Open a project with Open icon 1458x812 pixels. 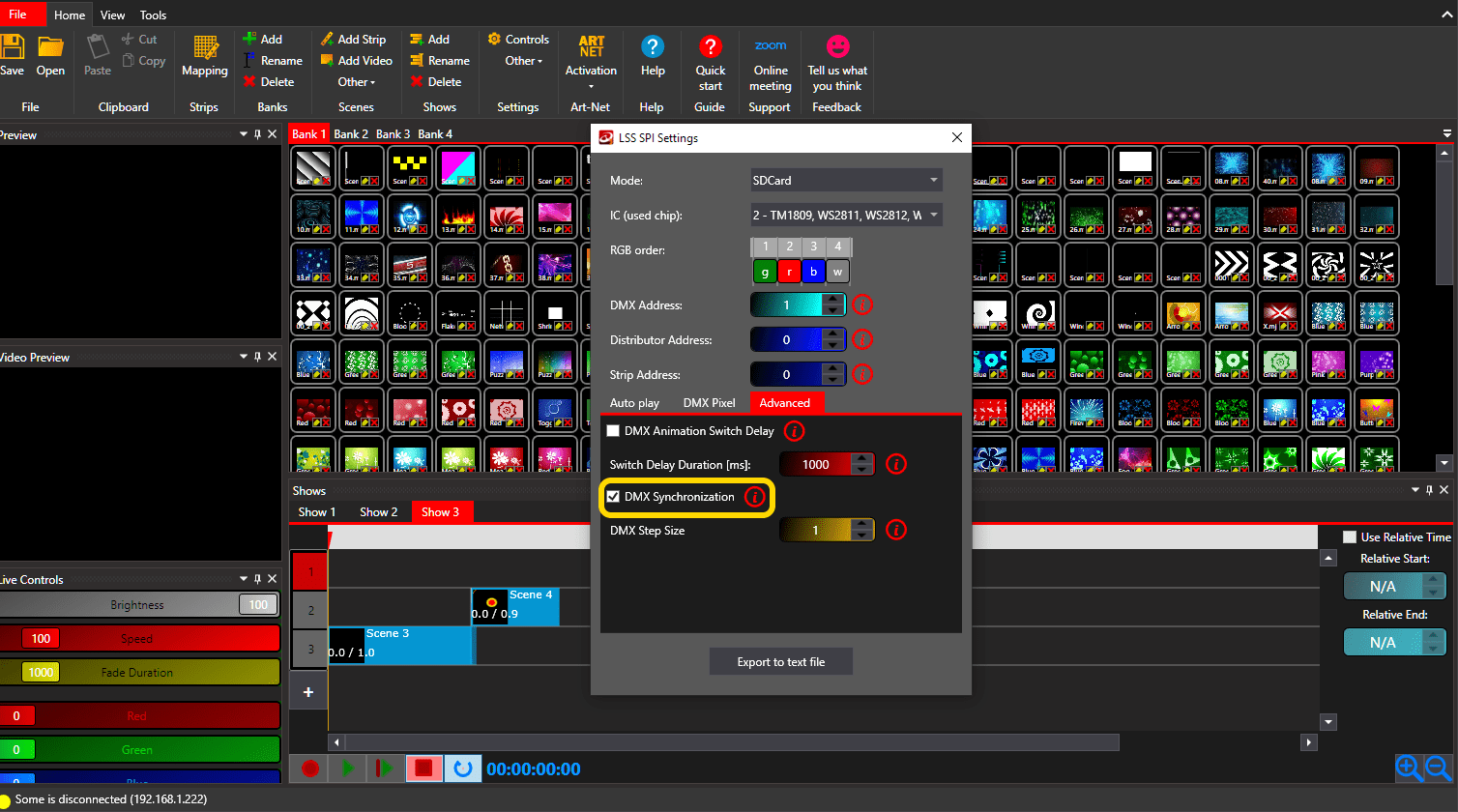pos(50,55)
